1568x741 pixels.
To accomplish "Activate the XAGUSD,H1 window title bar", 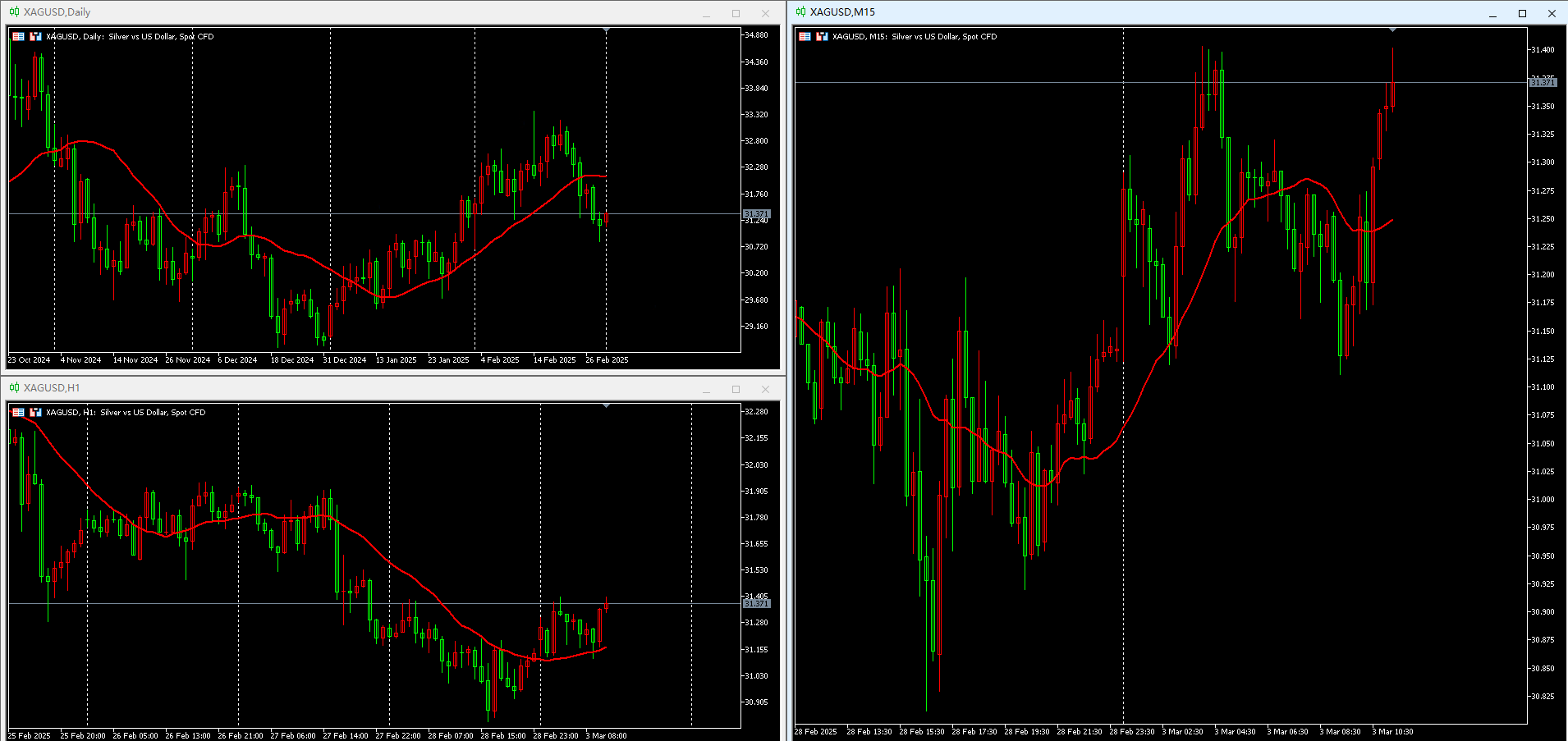I will tap(353, 388).
